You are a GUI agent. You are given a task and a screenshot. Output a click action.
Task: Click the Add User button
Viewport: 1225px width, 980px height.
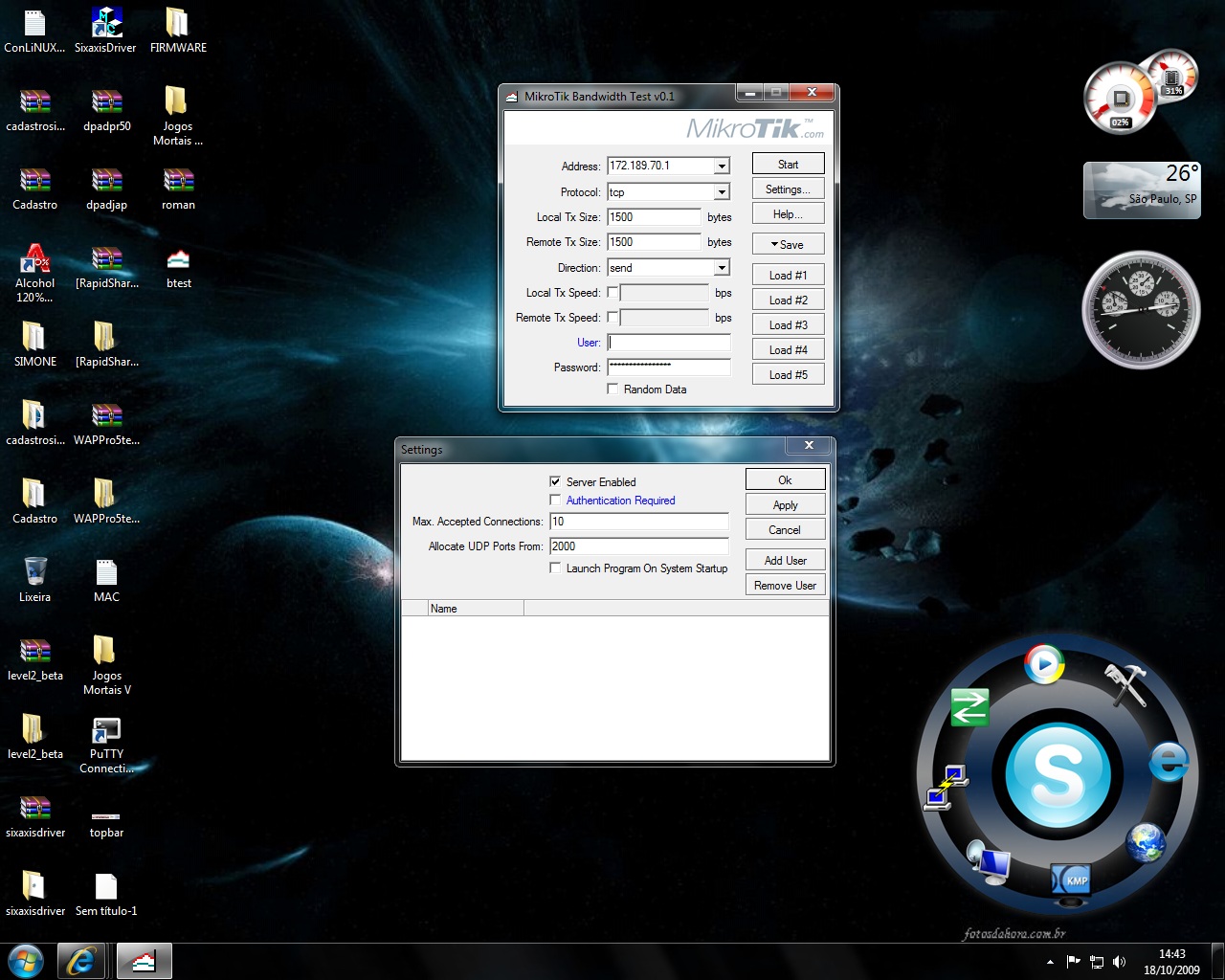785,561
